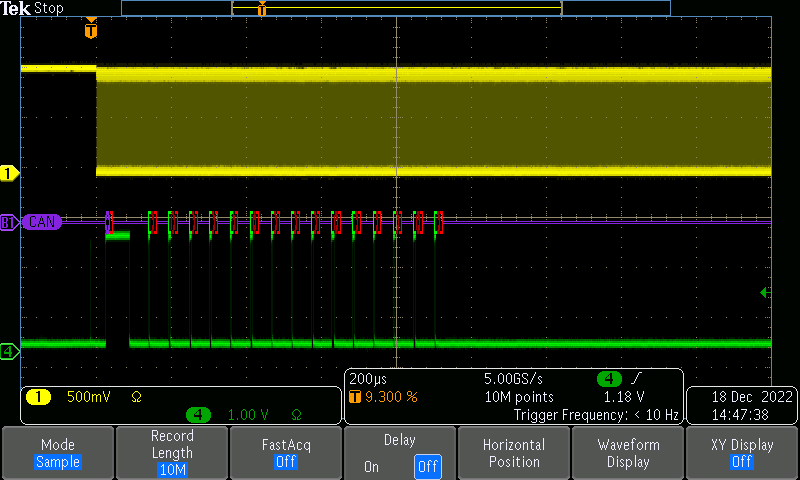This screenshot has height=480, width=800.
Task: Click the orange trigger position marker
Action: coord(91,28)
